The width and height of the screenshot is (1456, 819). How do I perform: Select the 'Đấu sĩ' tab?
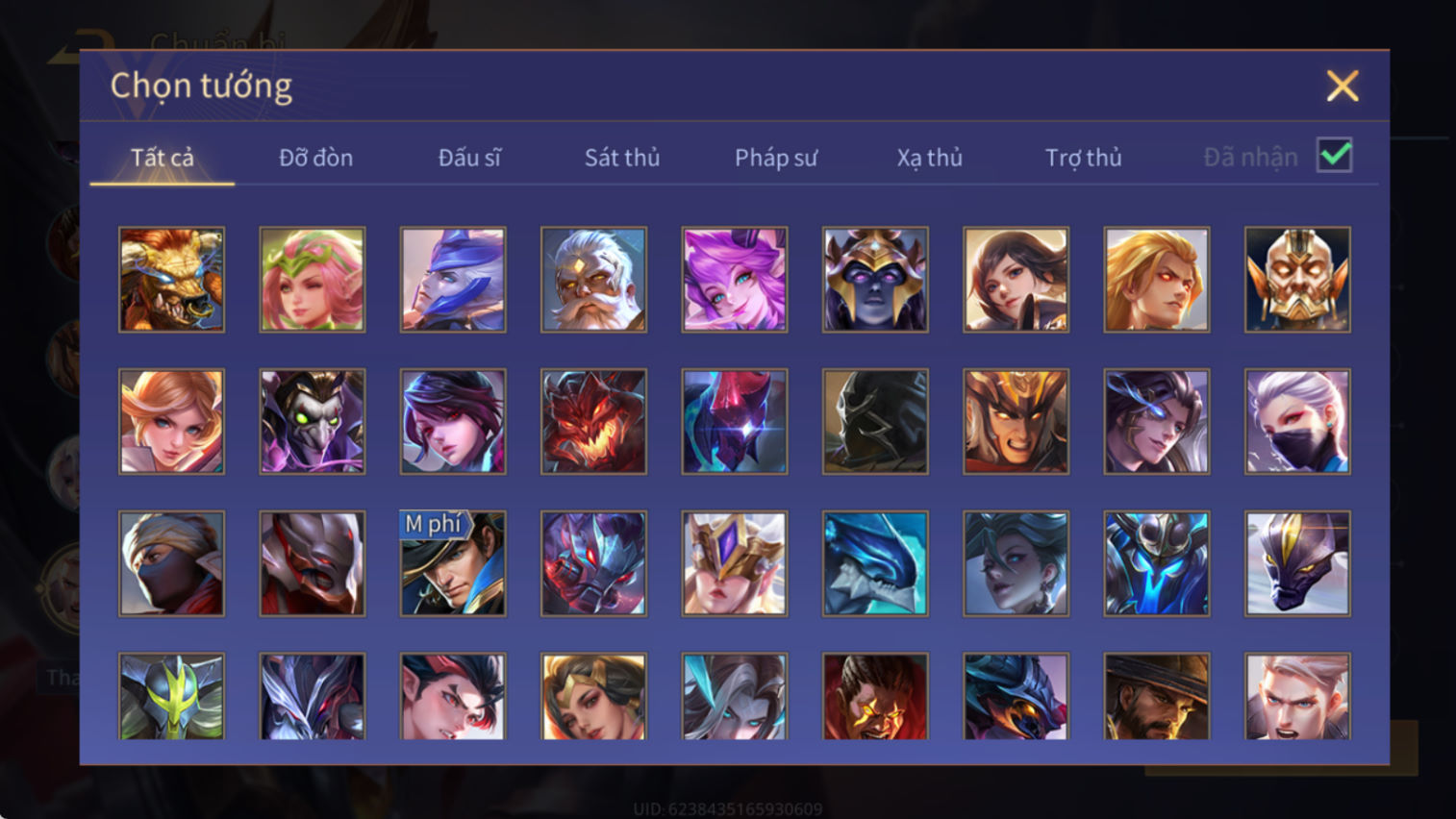pyautogui.click(x=469, y=158)
